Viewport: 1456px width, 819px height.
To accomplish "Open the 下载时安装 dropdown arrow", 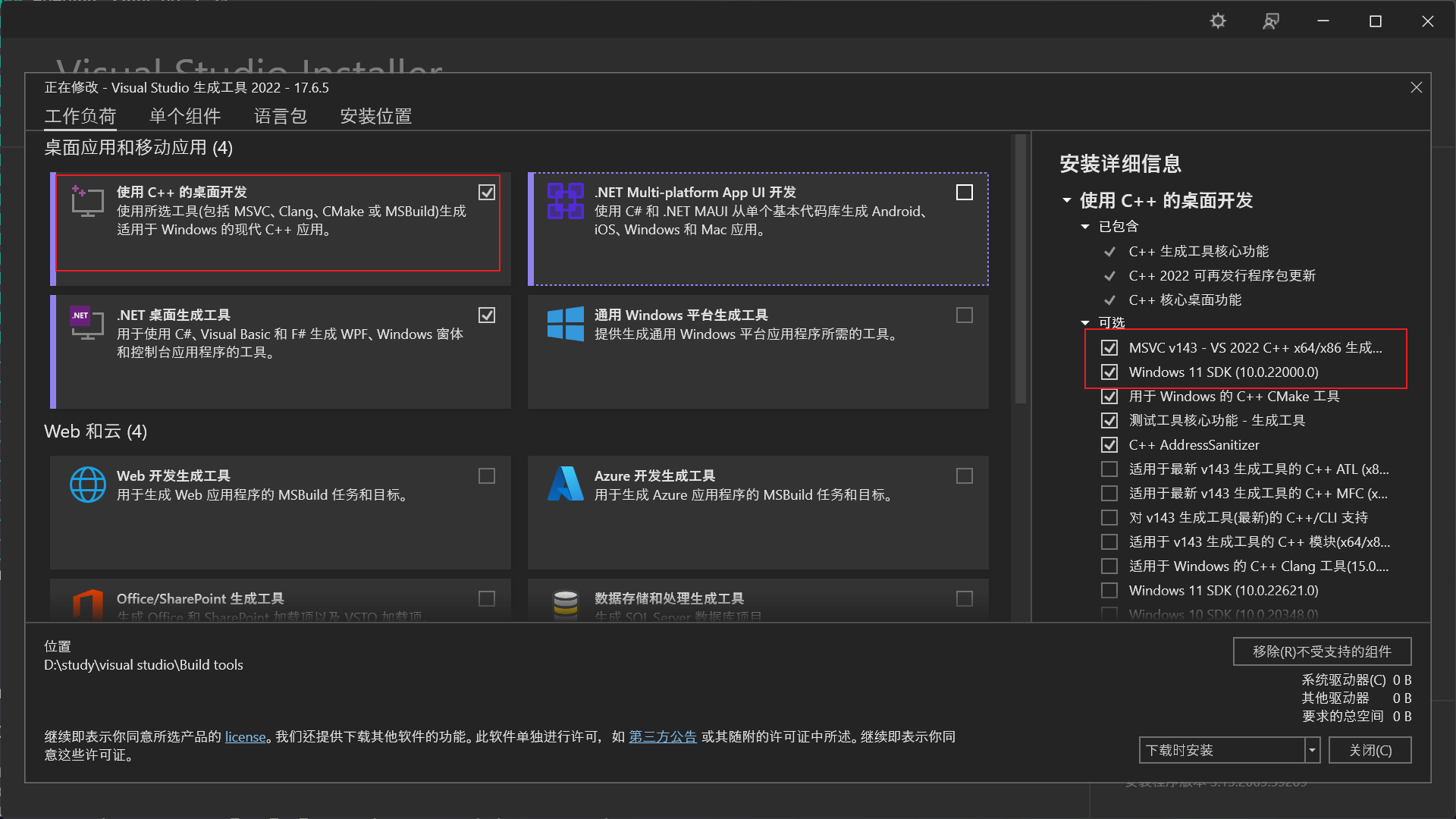I will [x=1312, y=750].
